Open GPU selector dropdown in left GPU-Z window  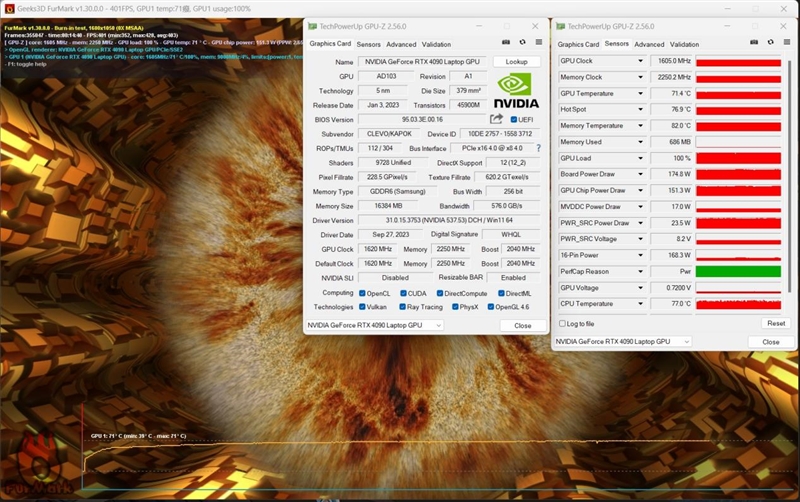[438, 325]
